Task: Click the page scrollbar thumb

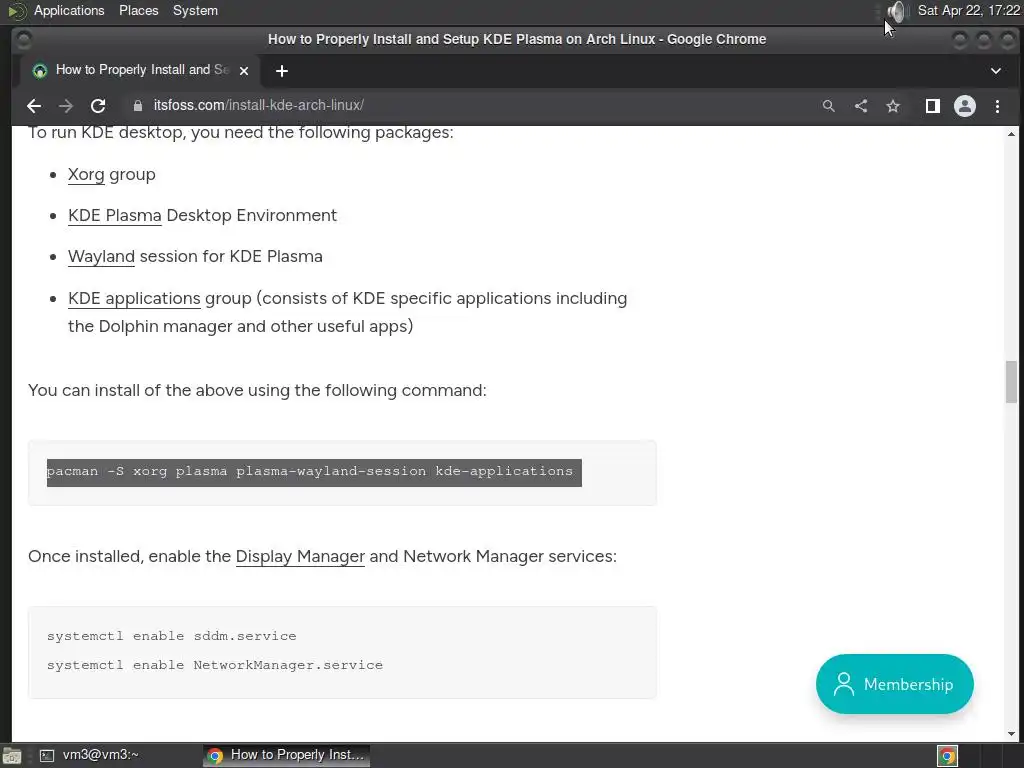Action: point(1011,382)
